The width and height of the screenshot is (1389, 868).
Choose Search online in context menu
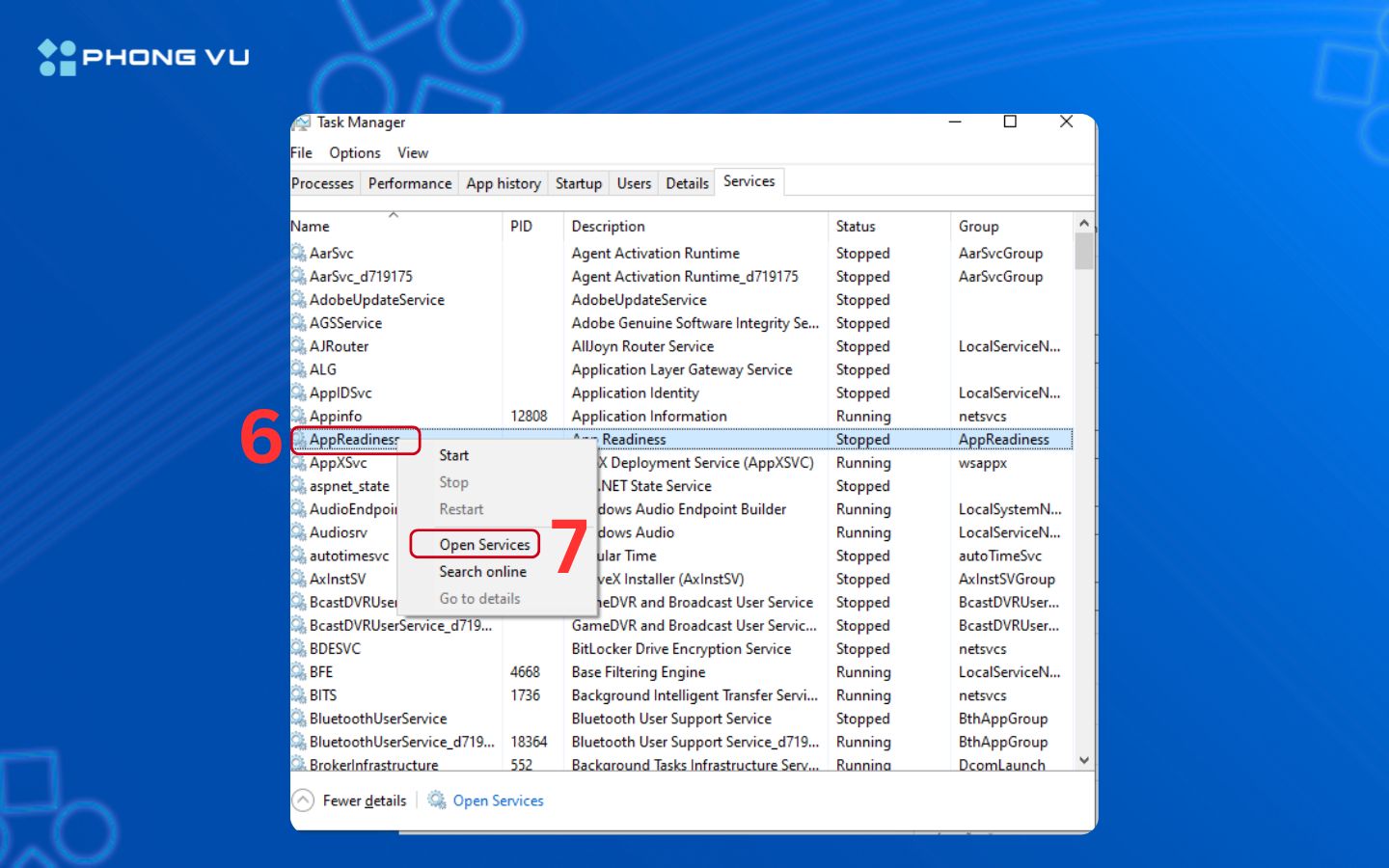coord(482,572)
